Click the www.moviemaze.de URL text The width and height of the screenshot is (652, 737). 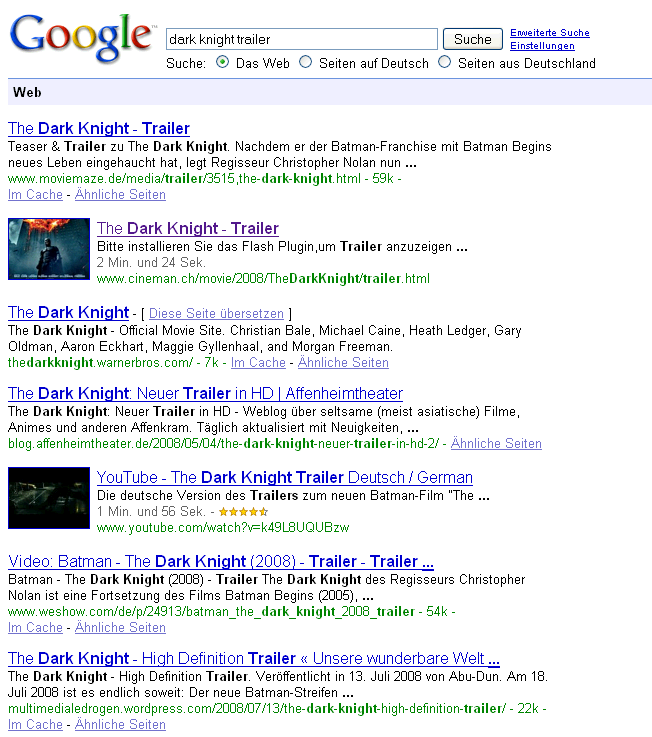pos(184,179)
